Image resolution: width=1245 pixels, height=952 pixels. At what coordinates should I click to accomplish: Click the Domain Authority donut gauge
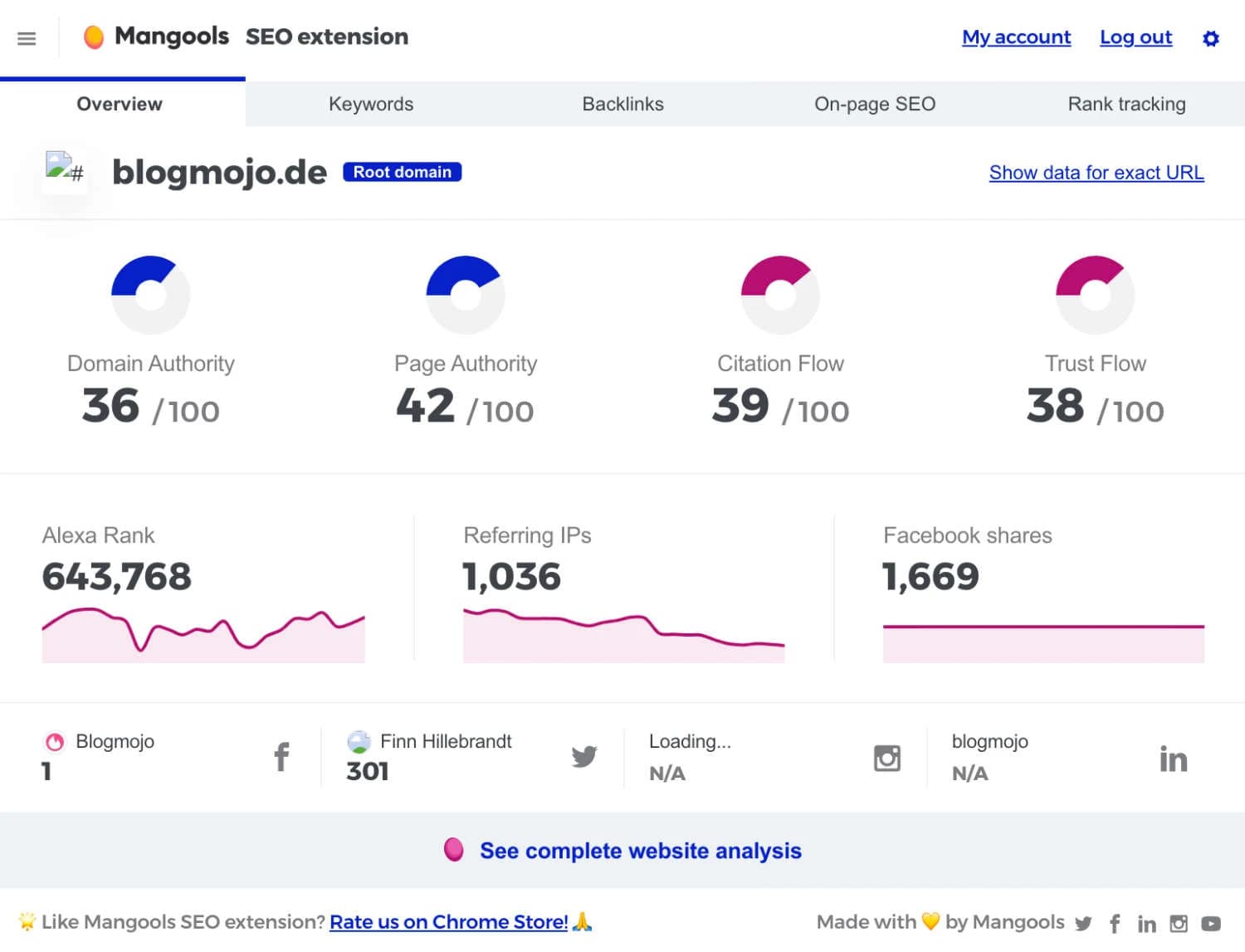[150, 294]
